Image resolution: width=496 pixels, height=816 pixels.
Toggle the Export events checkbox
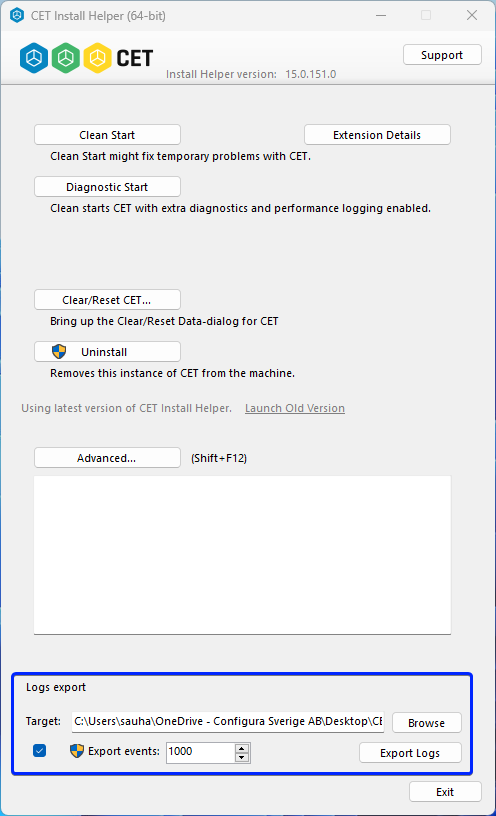40,750
